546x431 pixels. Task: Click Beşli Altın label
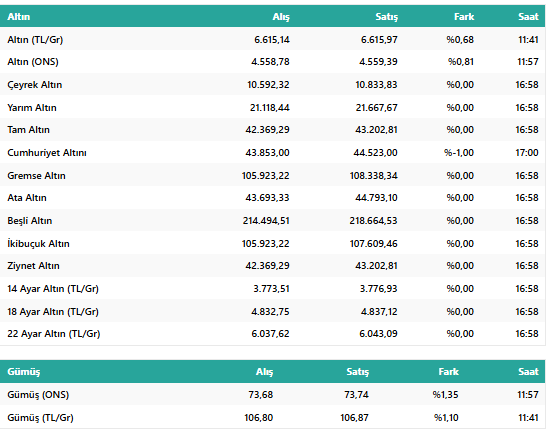point(30,221)
